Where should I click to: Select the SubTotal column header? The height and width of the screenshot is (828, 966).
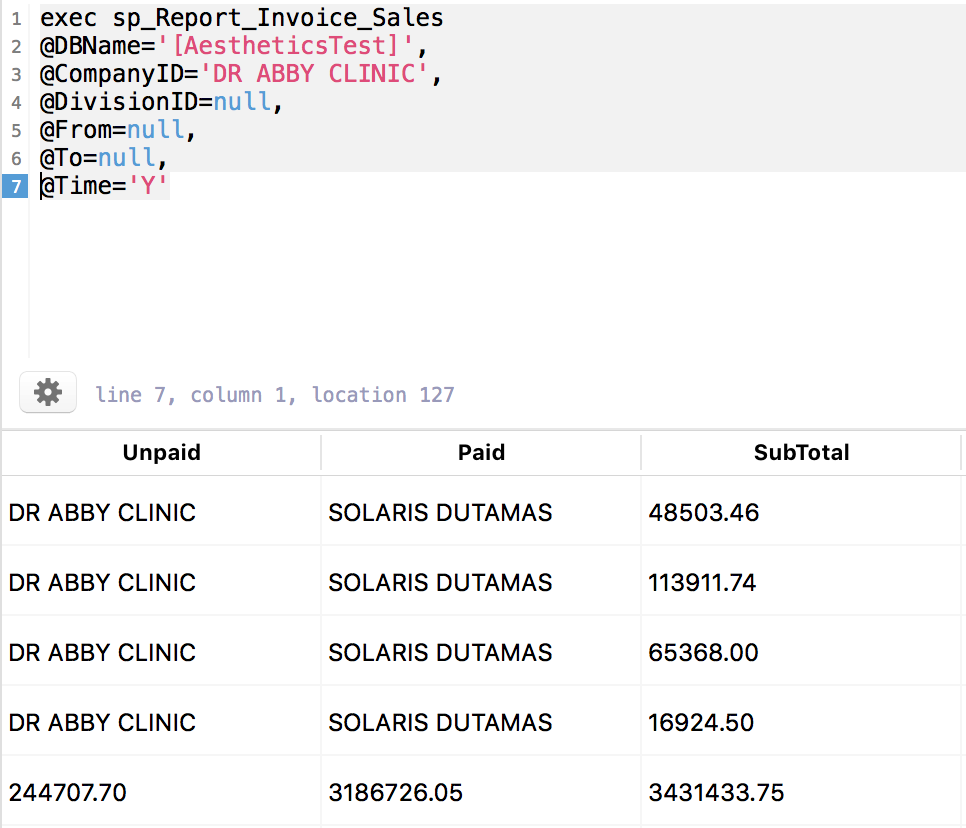pyautogui.click(x=801, y=453)
